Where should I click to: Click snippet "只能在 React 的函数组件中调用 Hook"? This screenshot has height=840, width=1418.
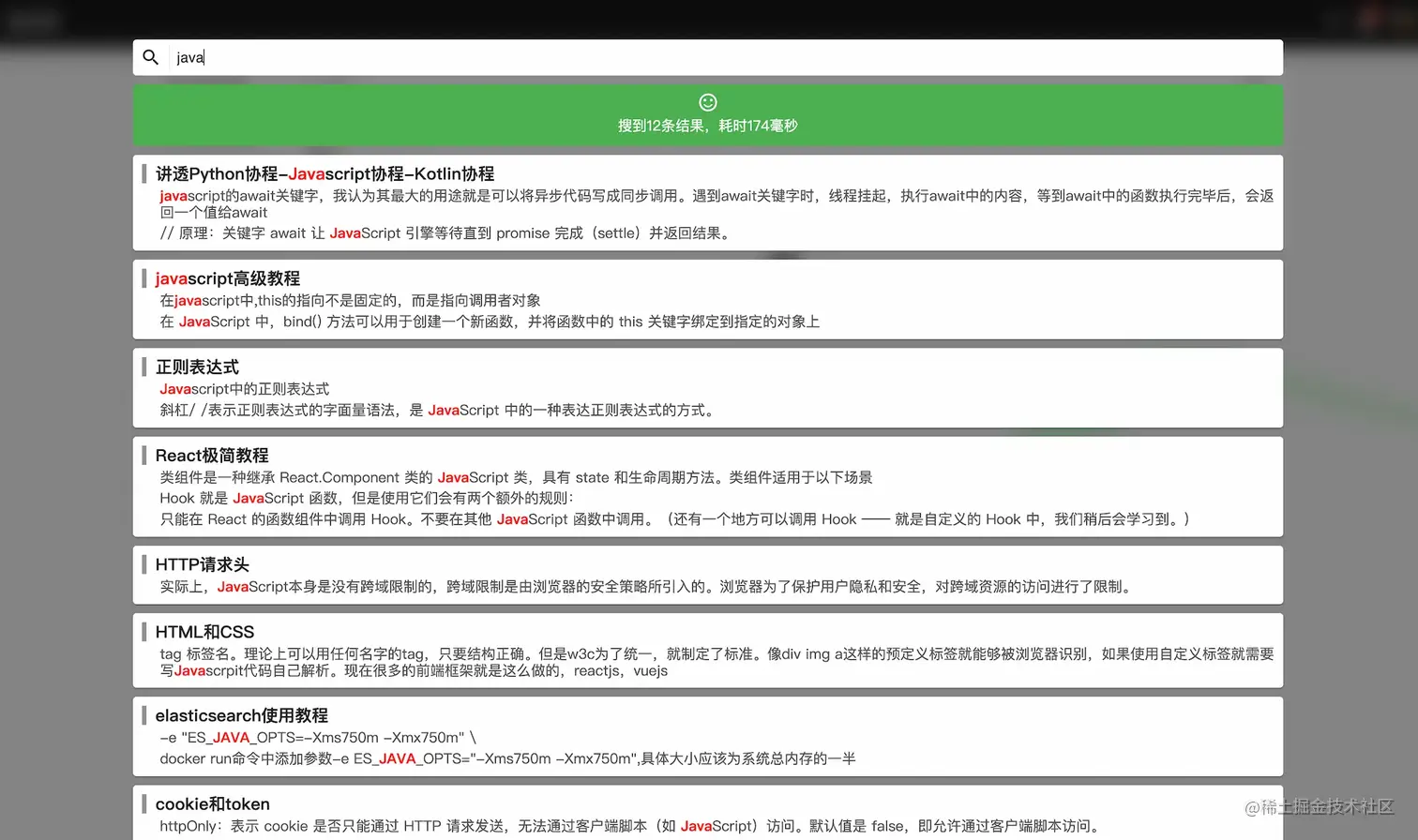pos(675,519)
